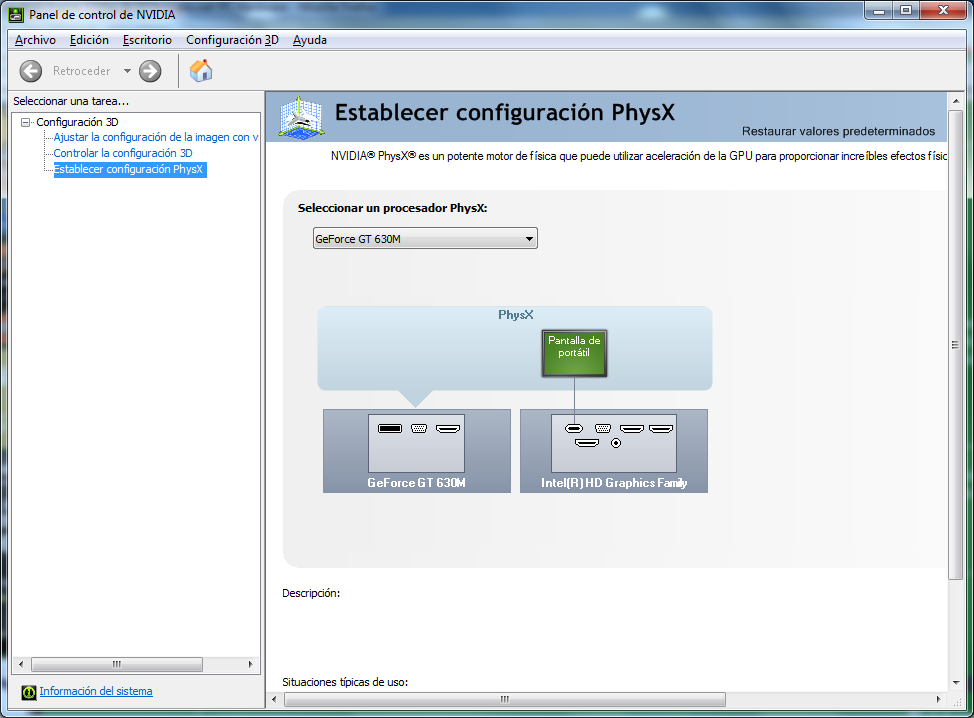The height and width of the screenshot is (718, 974).
Task: Click the Seleccionar un procesador PhysX label
Action: click(393, 208)
